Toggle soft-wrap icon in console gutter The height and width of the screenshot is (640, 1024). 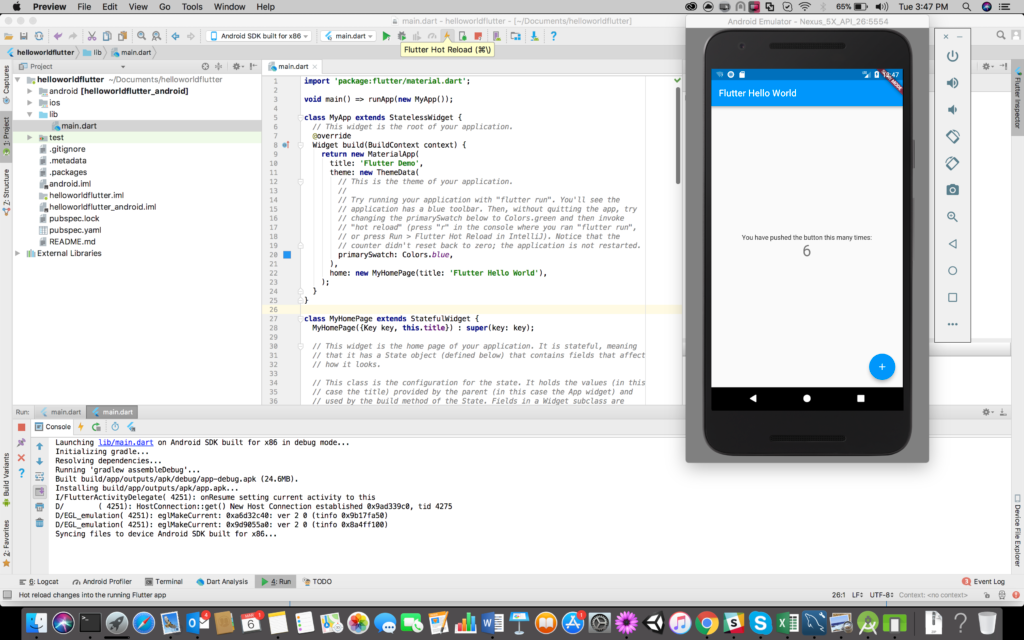[x=39, y=476]
